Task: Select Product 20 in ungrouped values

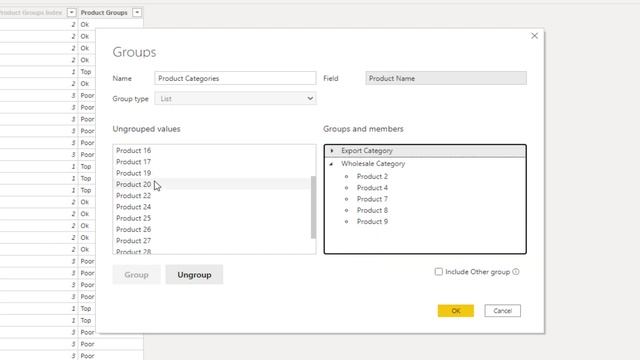Action: pos(211,184)
